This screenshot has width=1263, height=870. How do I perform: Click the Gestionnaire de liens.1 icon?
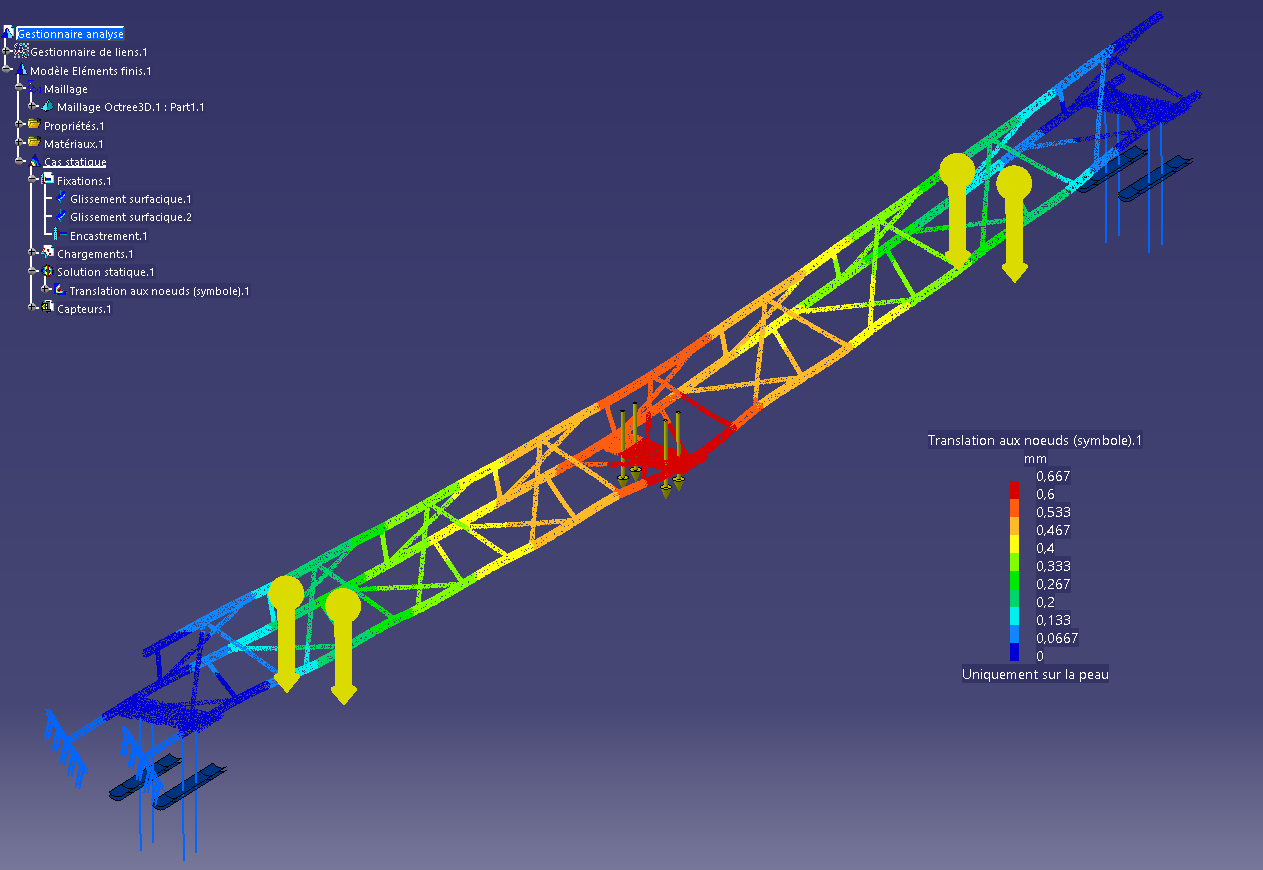21,52
